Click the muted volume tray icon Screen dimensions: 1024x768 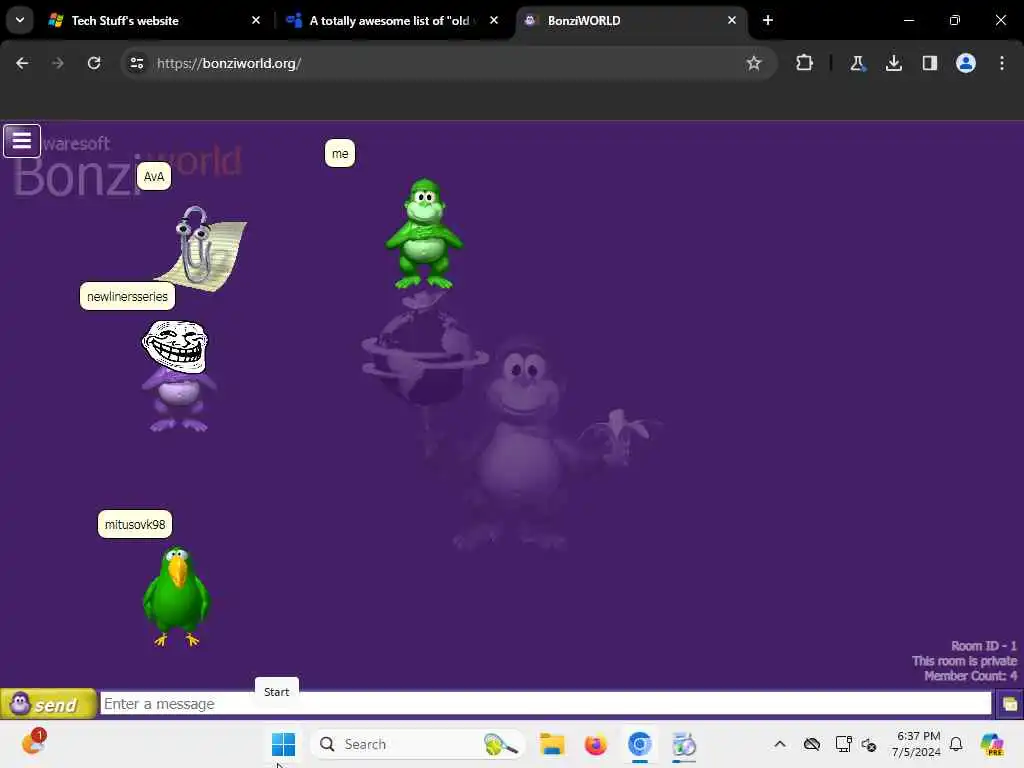coord(869,744)
